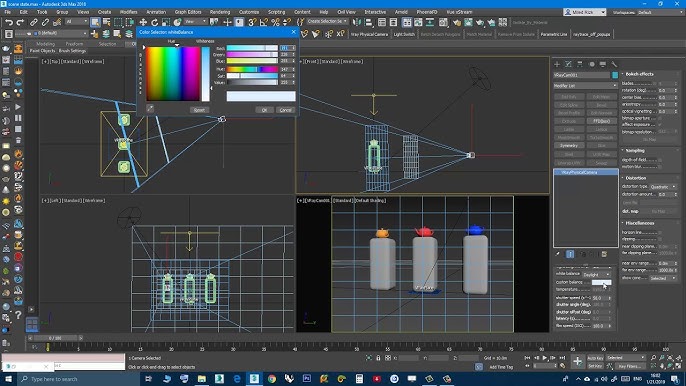Enable the Percent Snap toggle icon
This screenshot has height=386, width=686.
click(275, 22)
